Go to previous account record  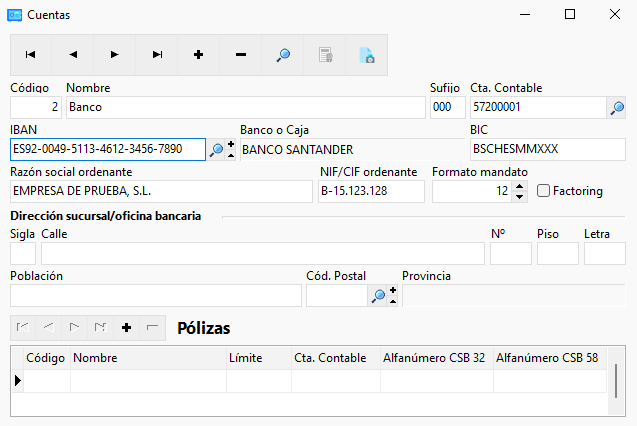73,55
